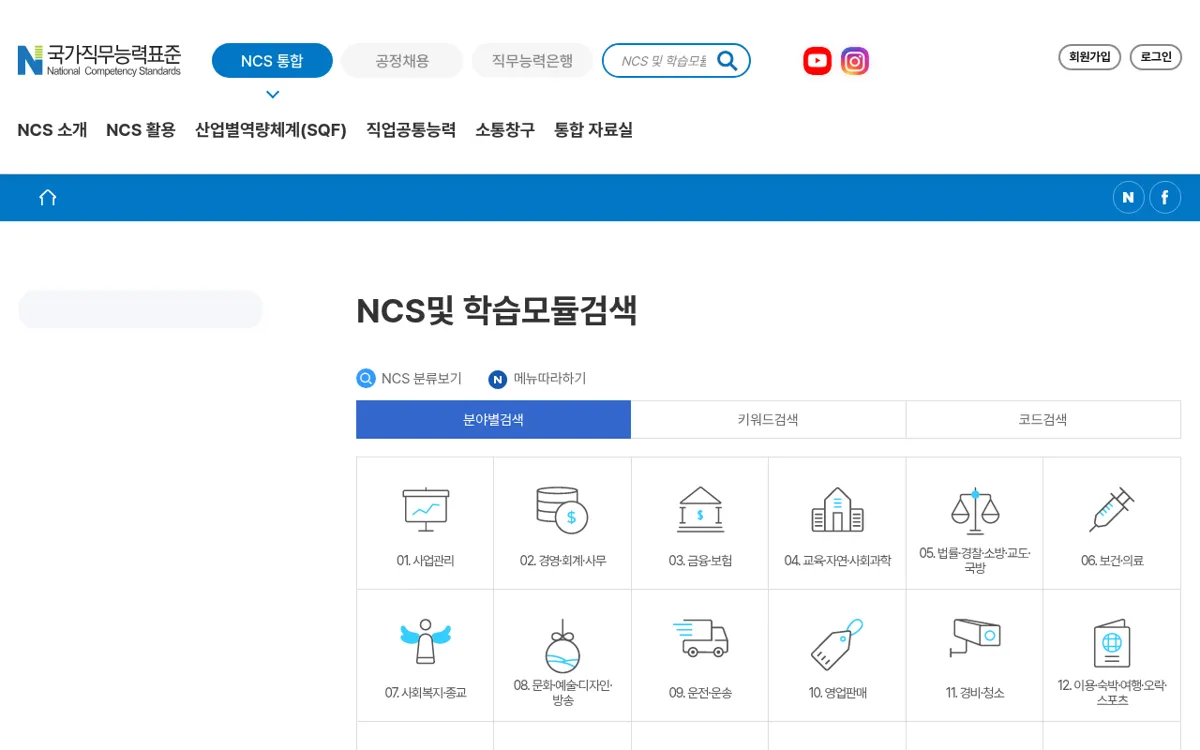The height and width of the screenshot is (750, 1200).
Task: Open the 소통창구 menu
Action: pos(505,130)
